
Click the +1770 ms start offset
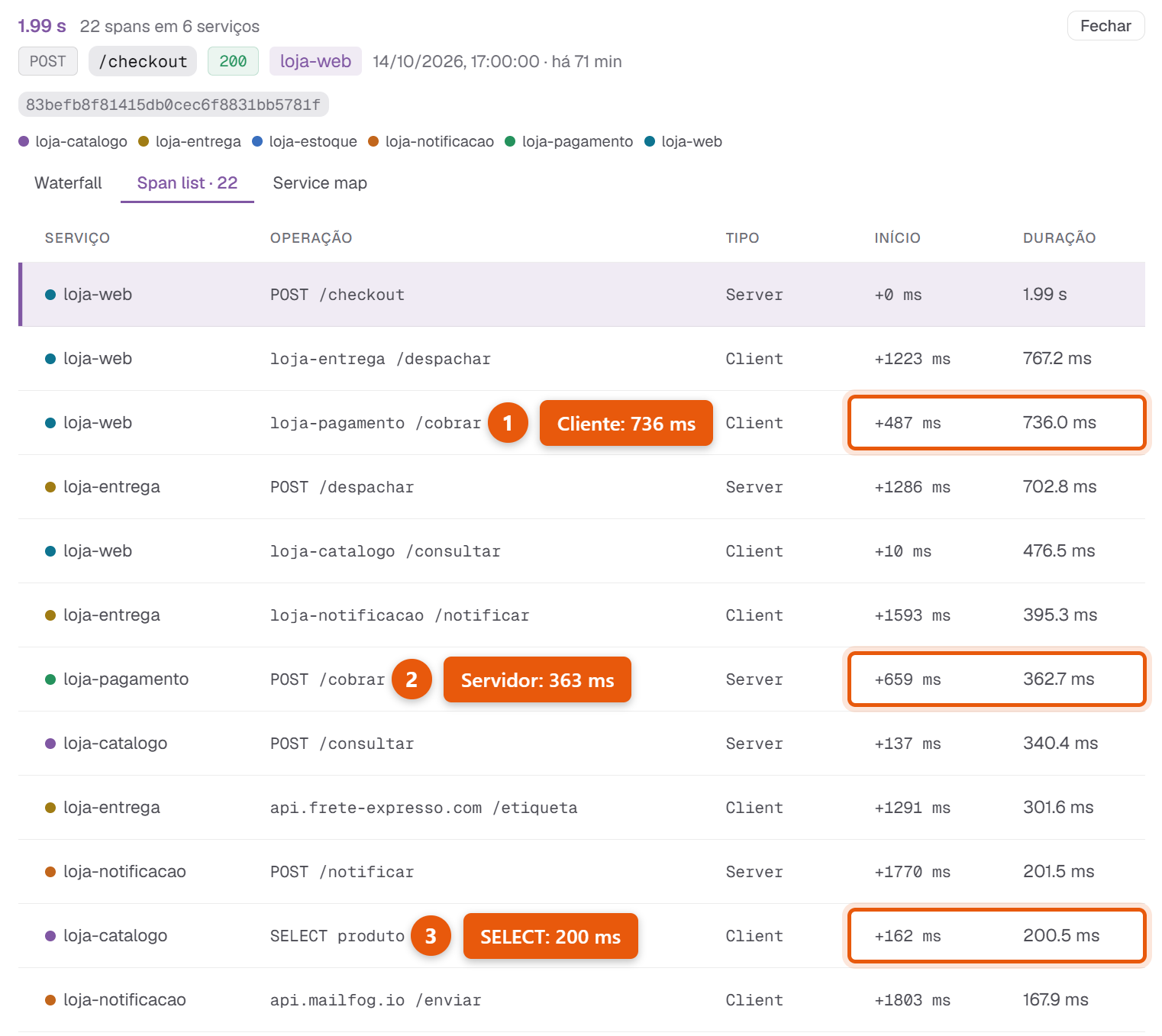(x=912, y=872)
